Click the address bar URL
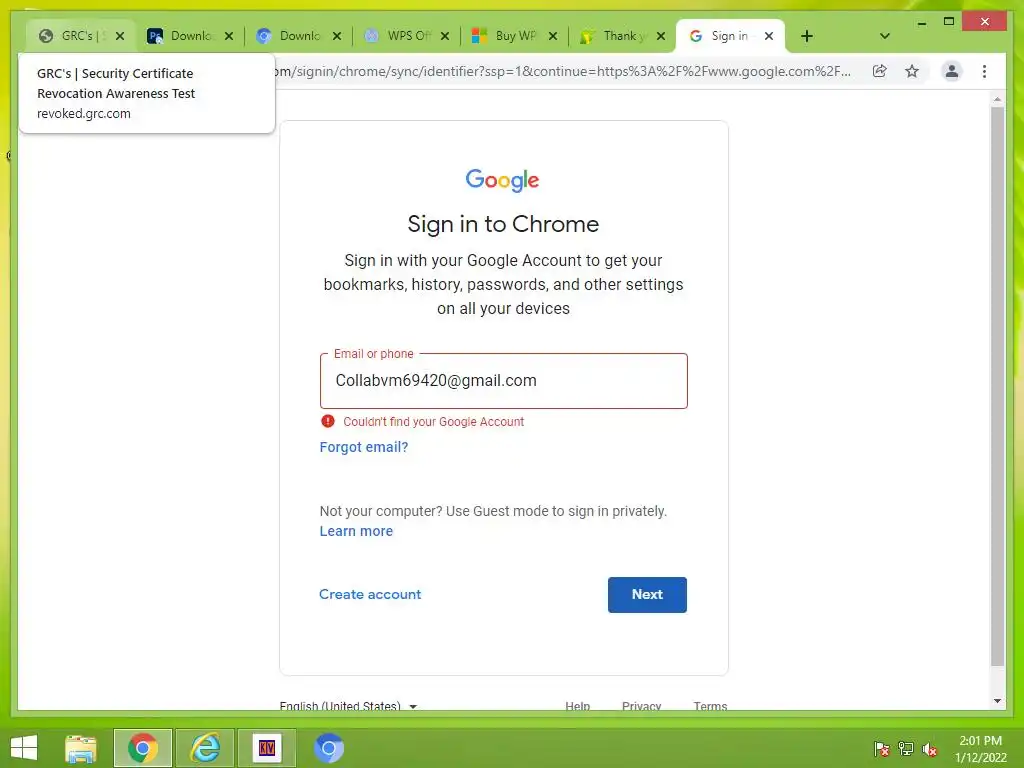Image resolution: width=1024 pixels, height=768 pixels. (x=562, y=71)
